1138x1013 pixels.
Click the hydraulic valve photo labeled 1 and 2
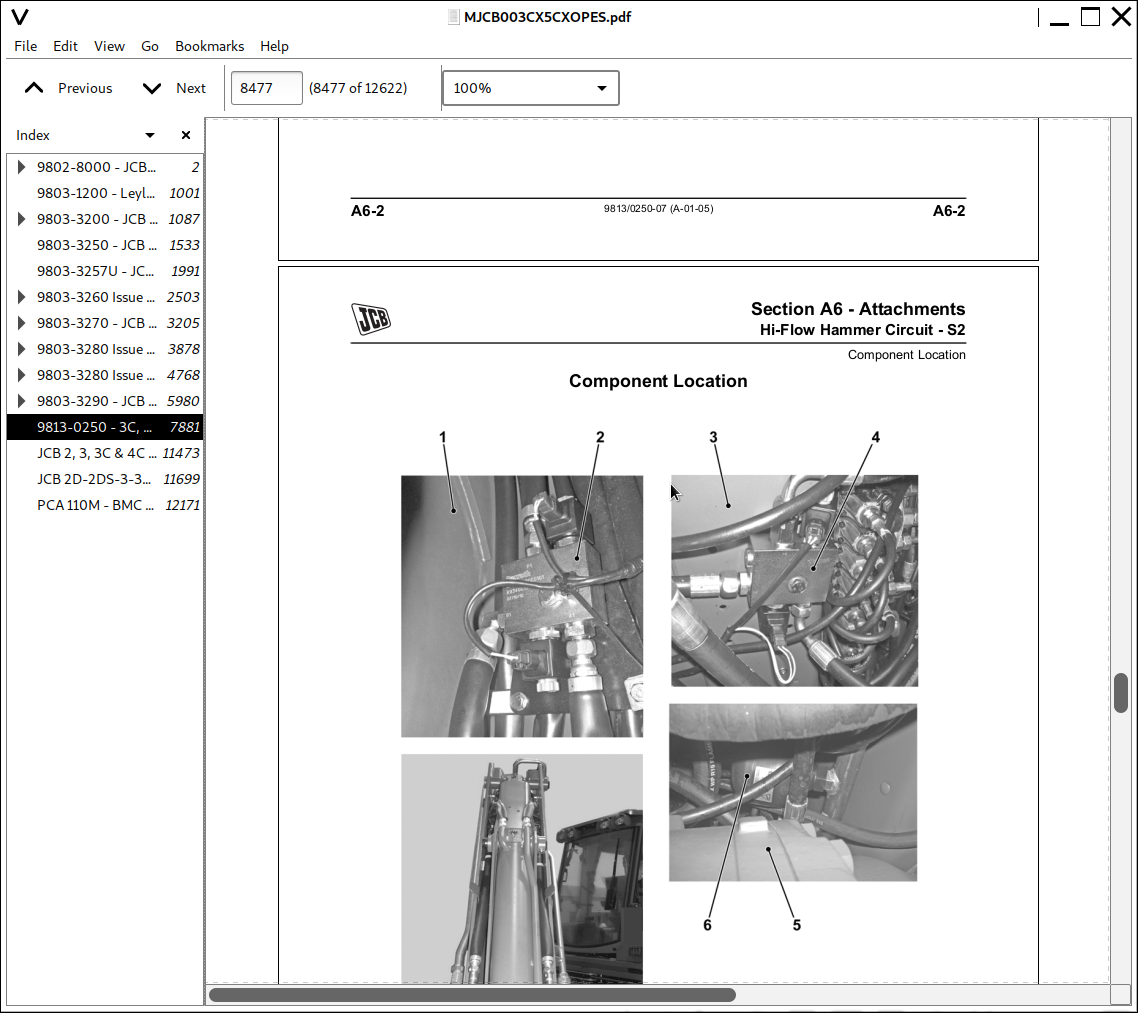(522, 606)
